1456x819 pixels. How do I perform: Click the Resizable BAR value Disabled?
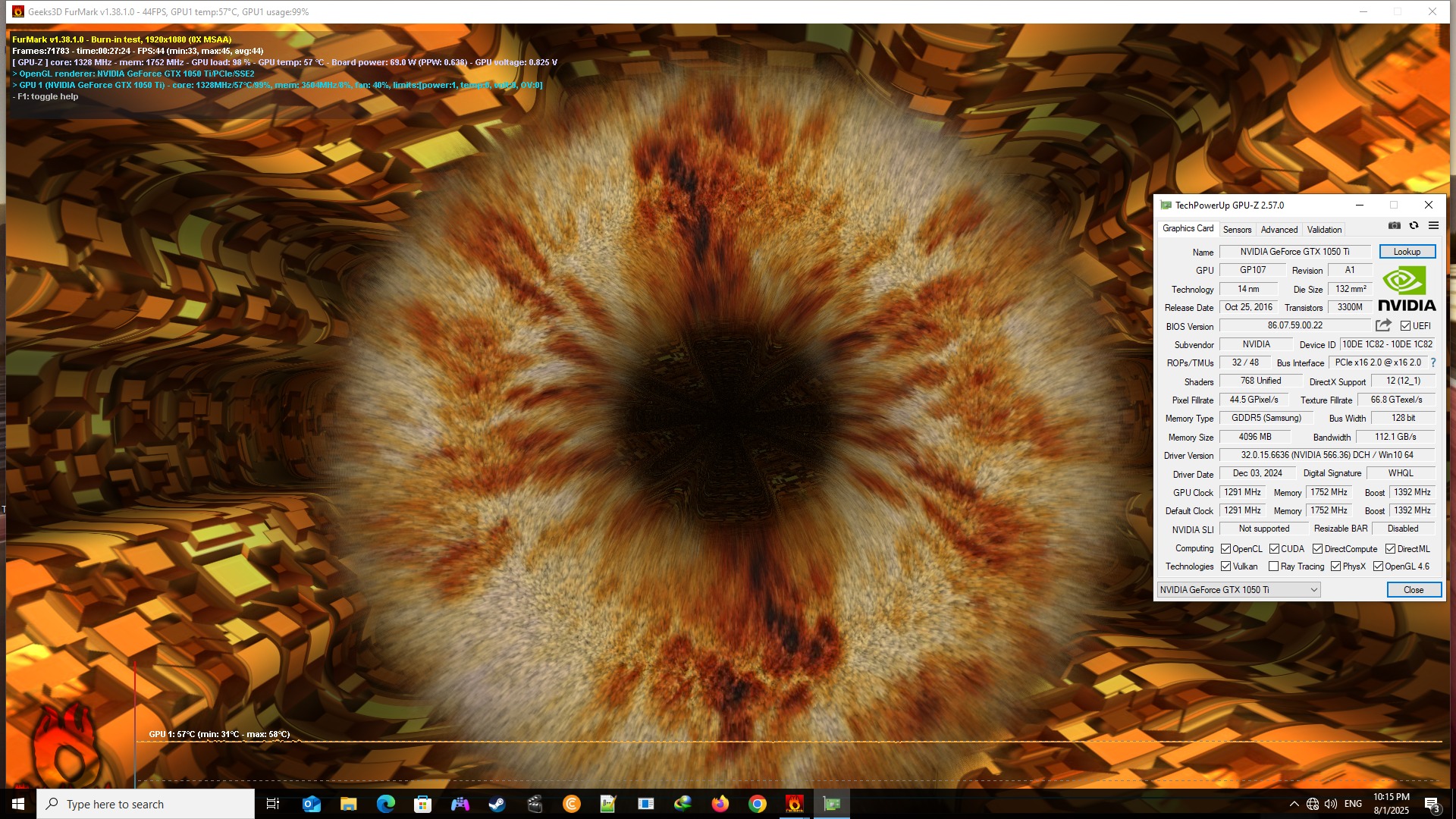tap(1403, 529)
